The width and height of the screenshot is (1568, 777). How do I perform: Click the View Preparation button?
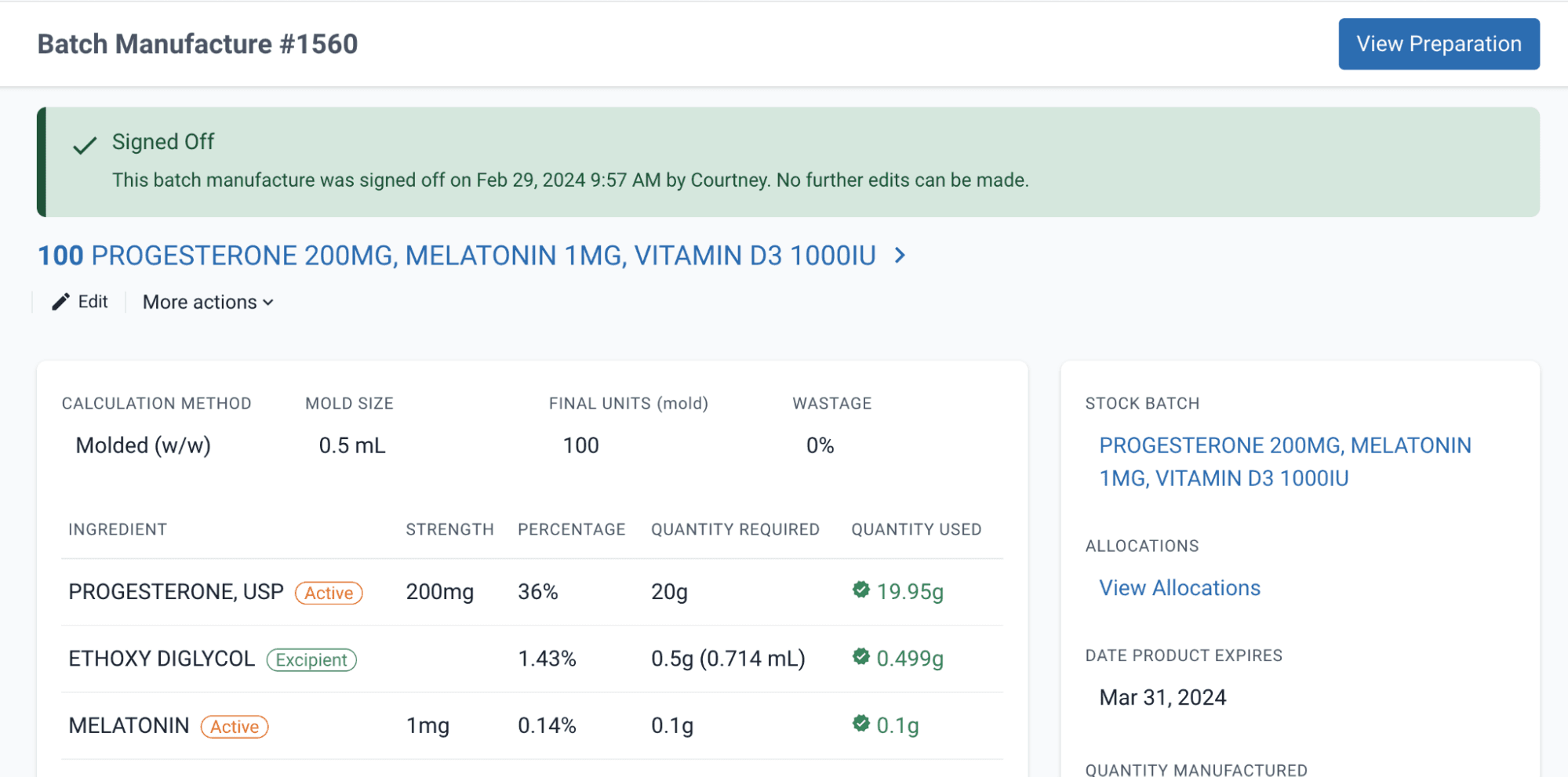point(1439,44)
